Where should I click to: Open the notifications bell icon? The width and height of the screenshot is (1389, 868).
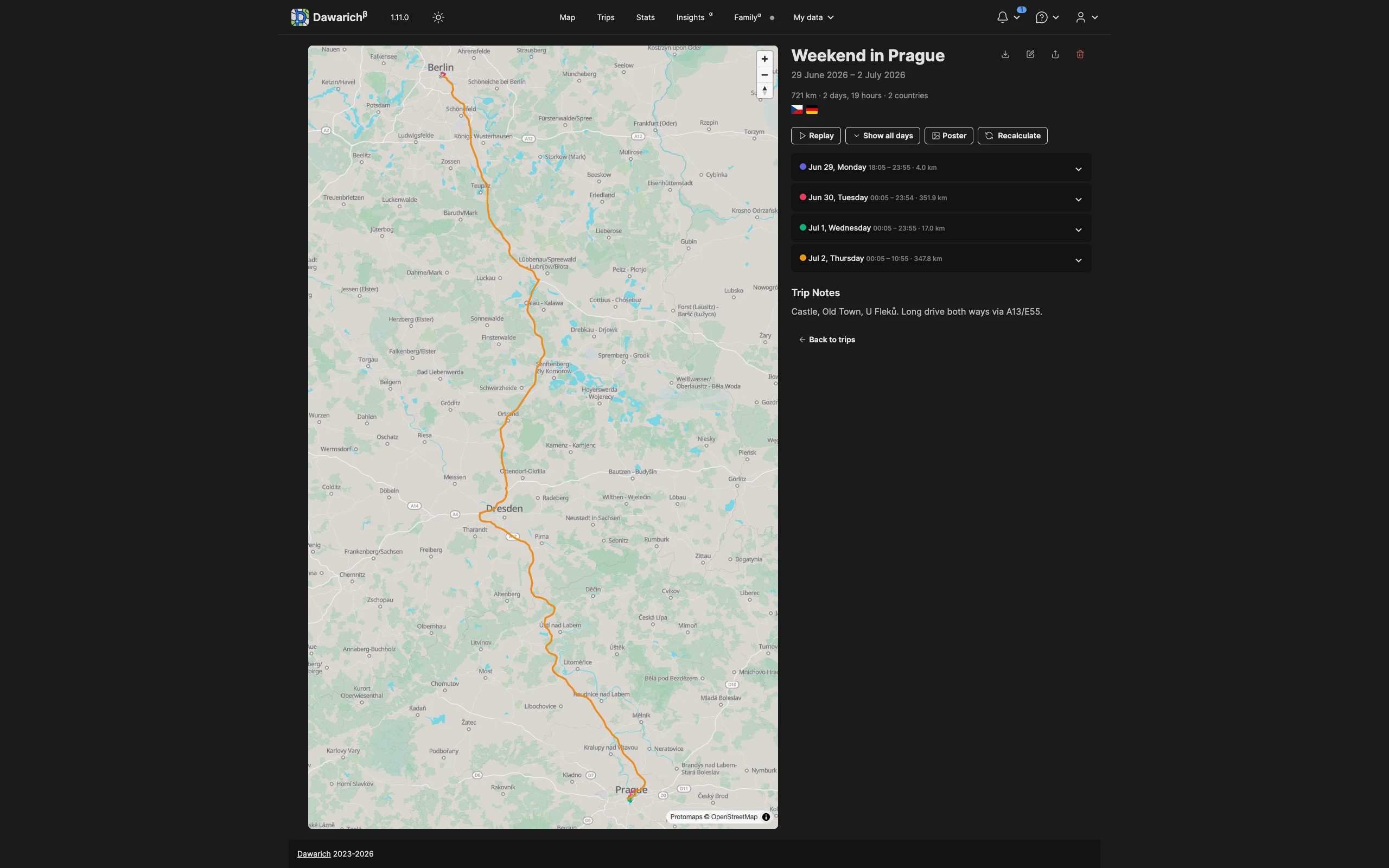pyautogui.click(x=1002, y=17)
